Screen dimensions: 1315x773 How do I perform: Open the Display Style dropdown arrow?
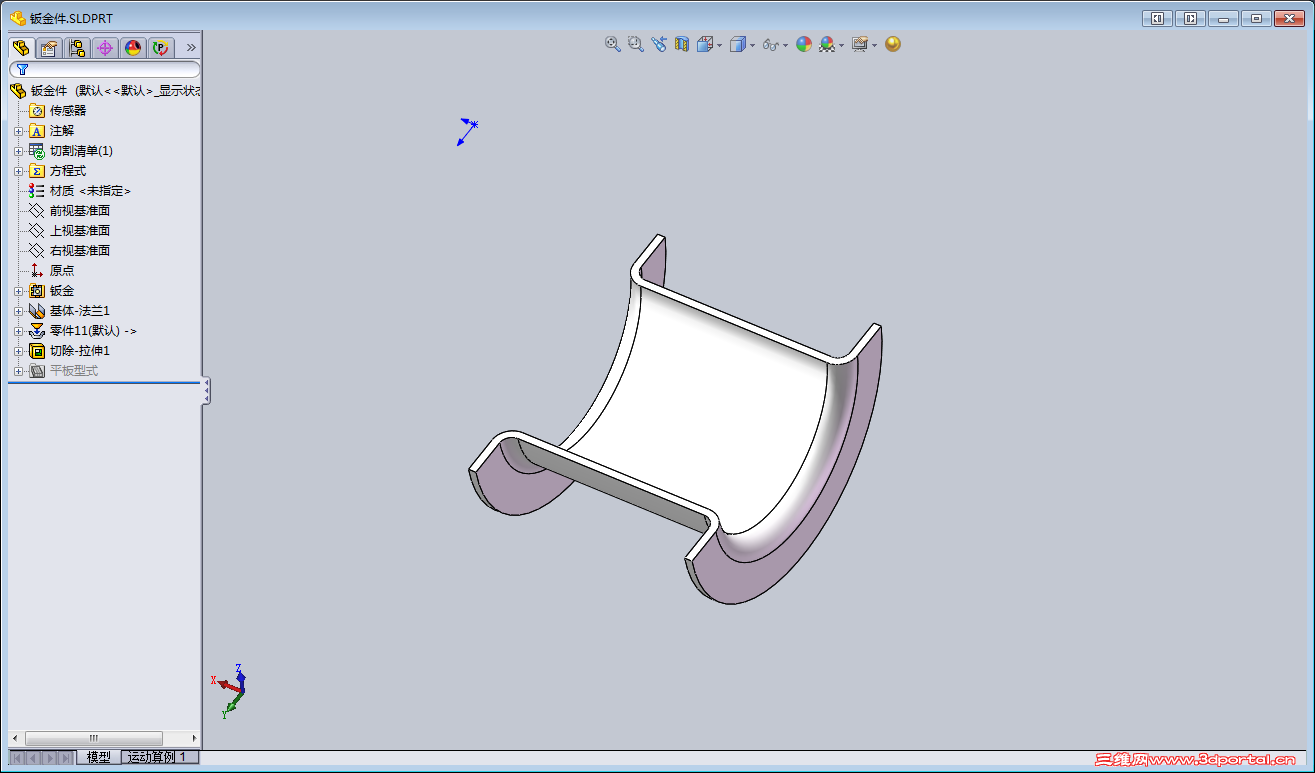pos(753,45)
